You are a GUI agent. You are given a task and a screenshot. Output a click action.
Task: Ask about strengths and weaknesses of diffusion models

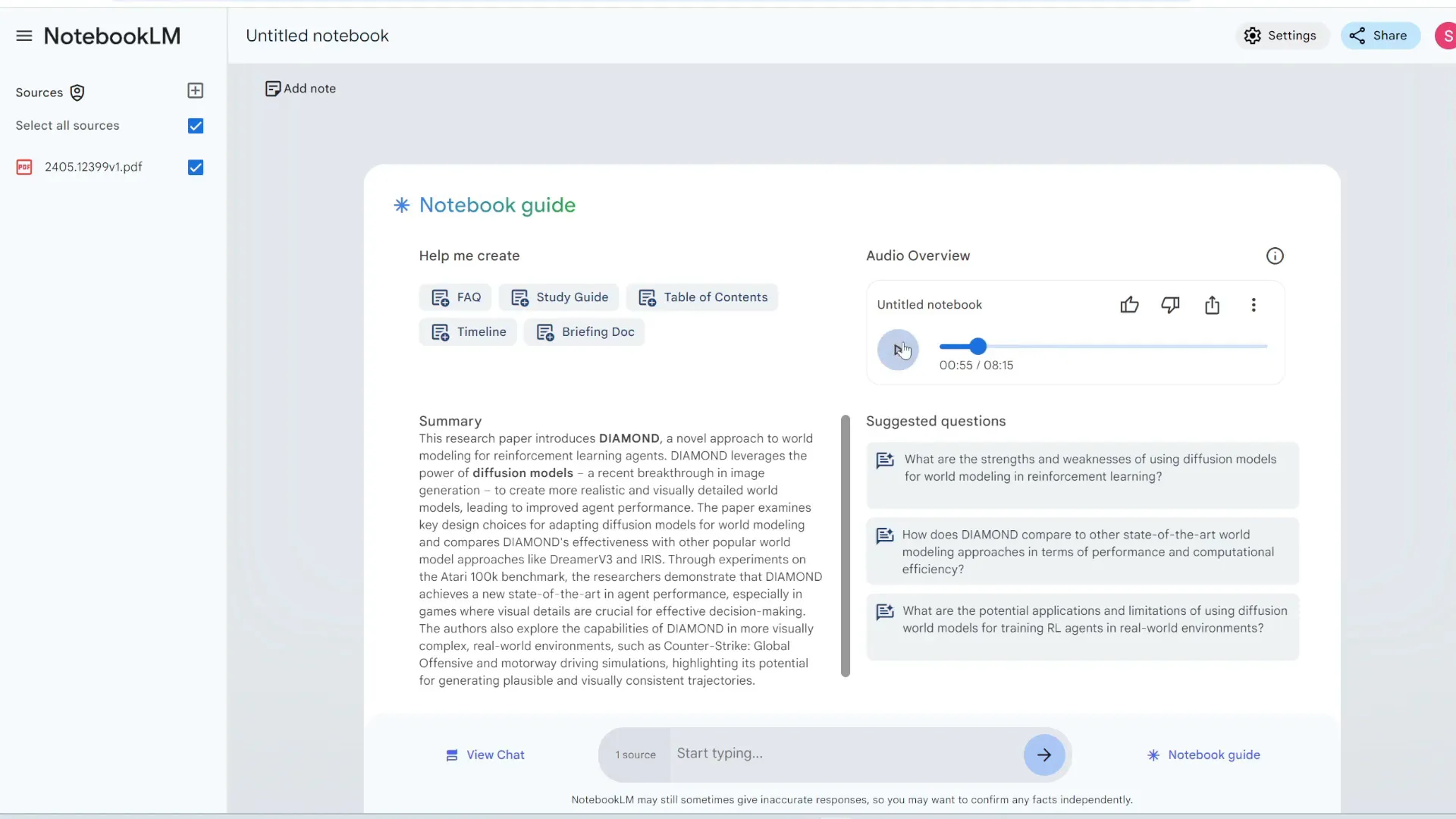point(1082,475)
